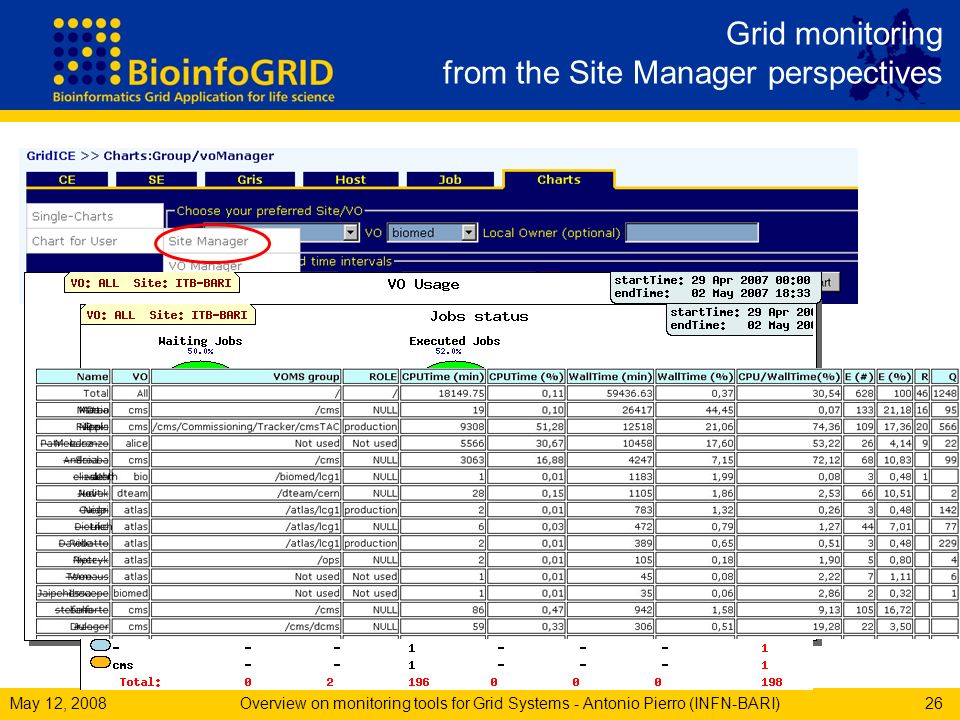960x720 pixels.
Task: Click the /ops group cell
Action: coord(246,560)
